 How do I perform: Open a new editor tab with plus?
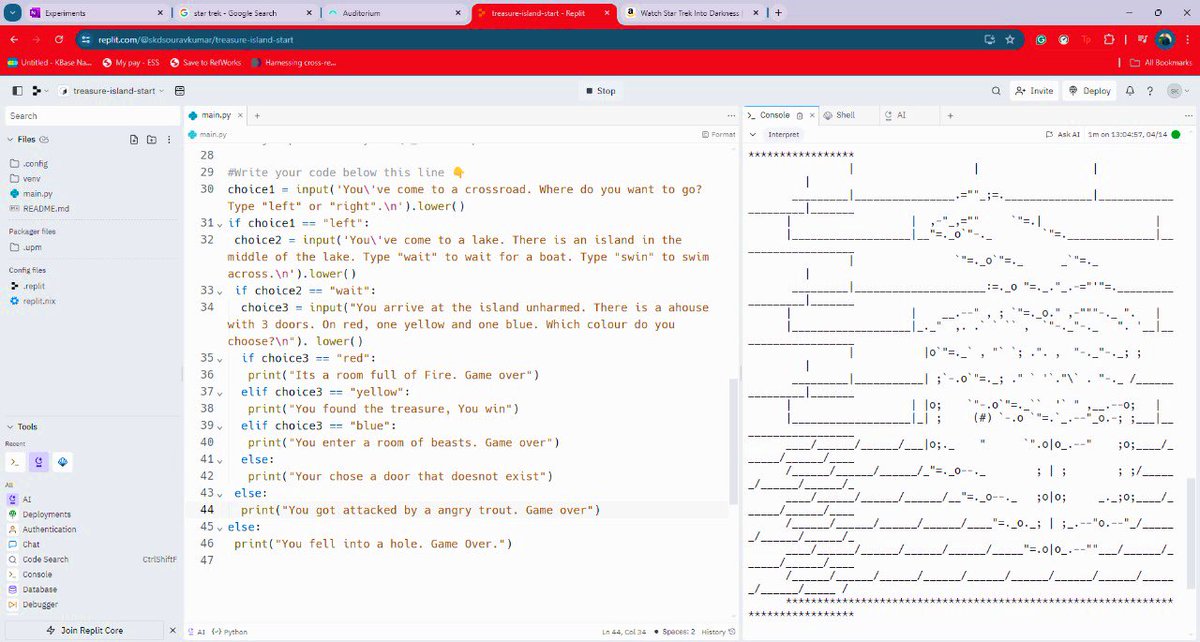click(257, 116)
